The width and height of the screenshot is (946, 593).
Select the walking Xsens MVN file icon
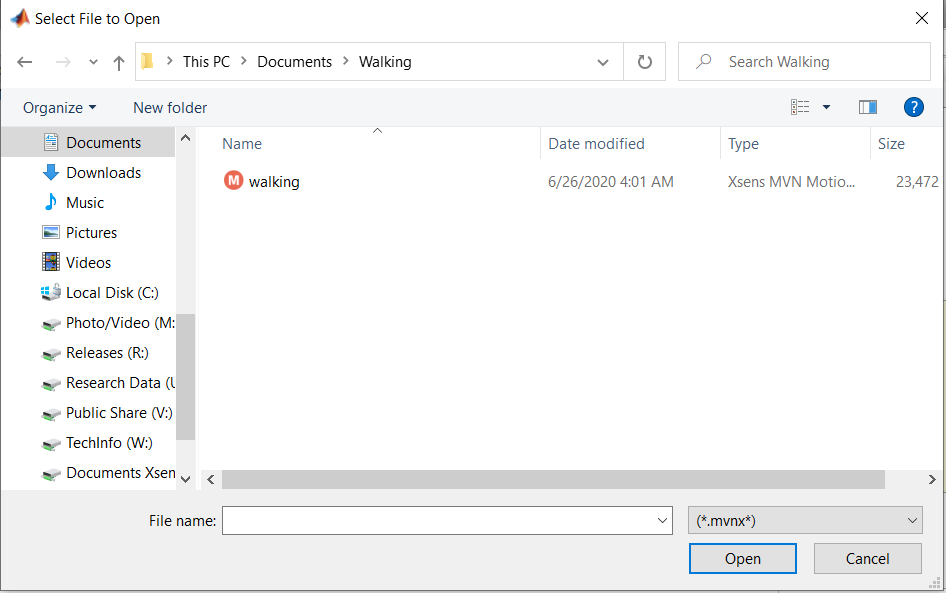(x=233, y=181)
